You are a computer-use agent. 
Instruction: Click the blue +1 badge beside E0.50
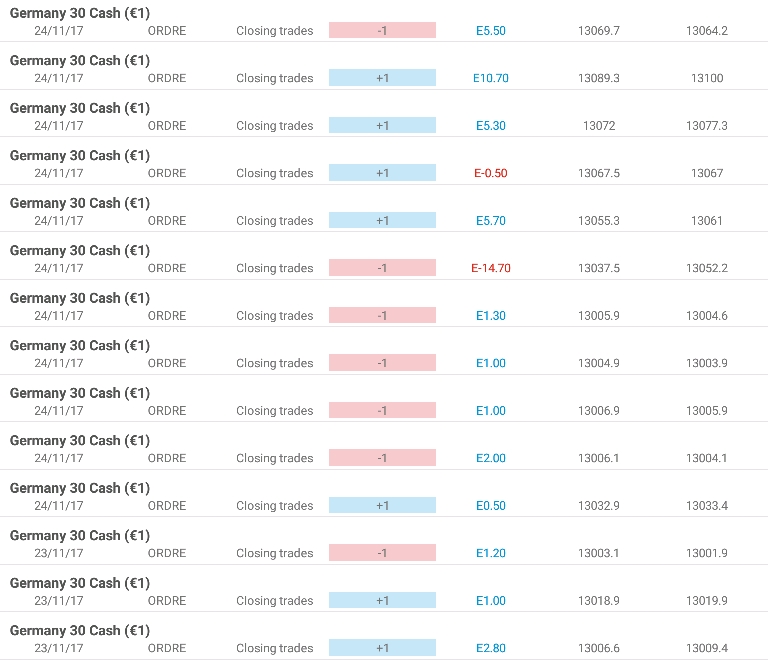click(x=382, y=506)
